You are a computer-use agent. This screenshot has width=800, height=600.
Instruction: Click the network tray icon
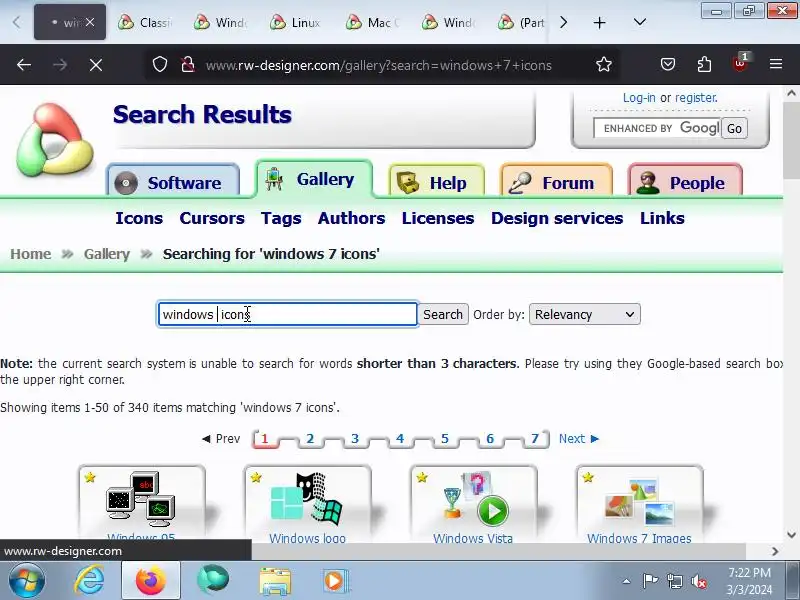tap(674, 581)
